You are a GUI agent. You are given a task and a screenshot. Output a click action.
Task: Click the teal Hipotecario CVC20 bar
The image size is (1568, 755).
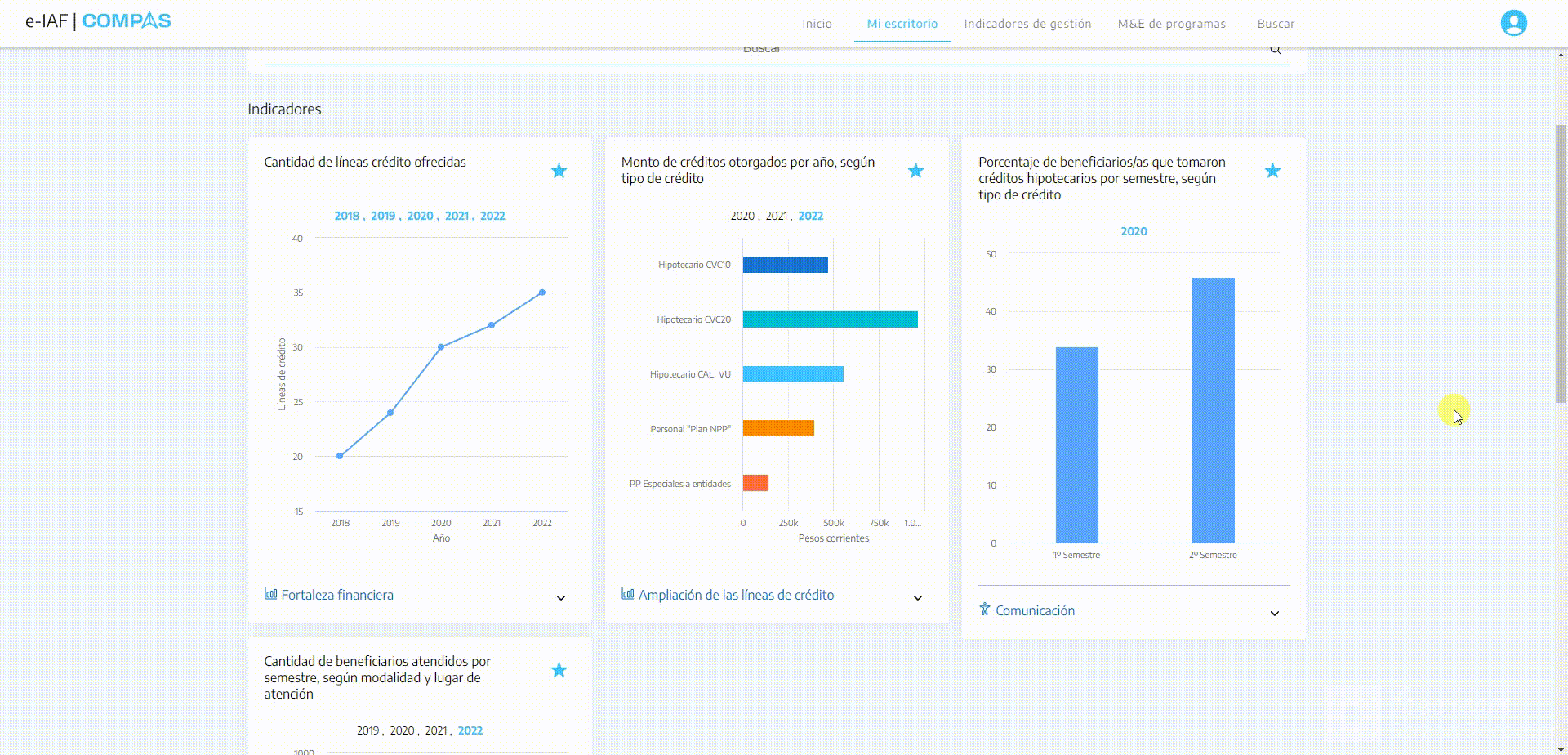point(830,319)
